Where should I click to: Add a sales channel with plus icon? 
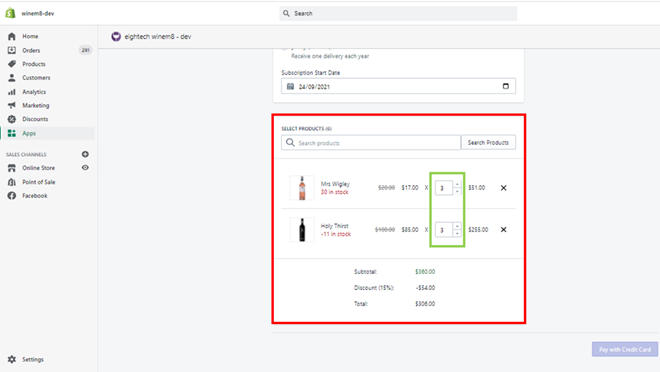85,154
